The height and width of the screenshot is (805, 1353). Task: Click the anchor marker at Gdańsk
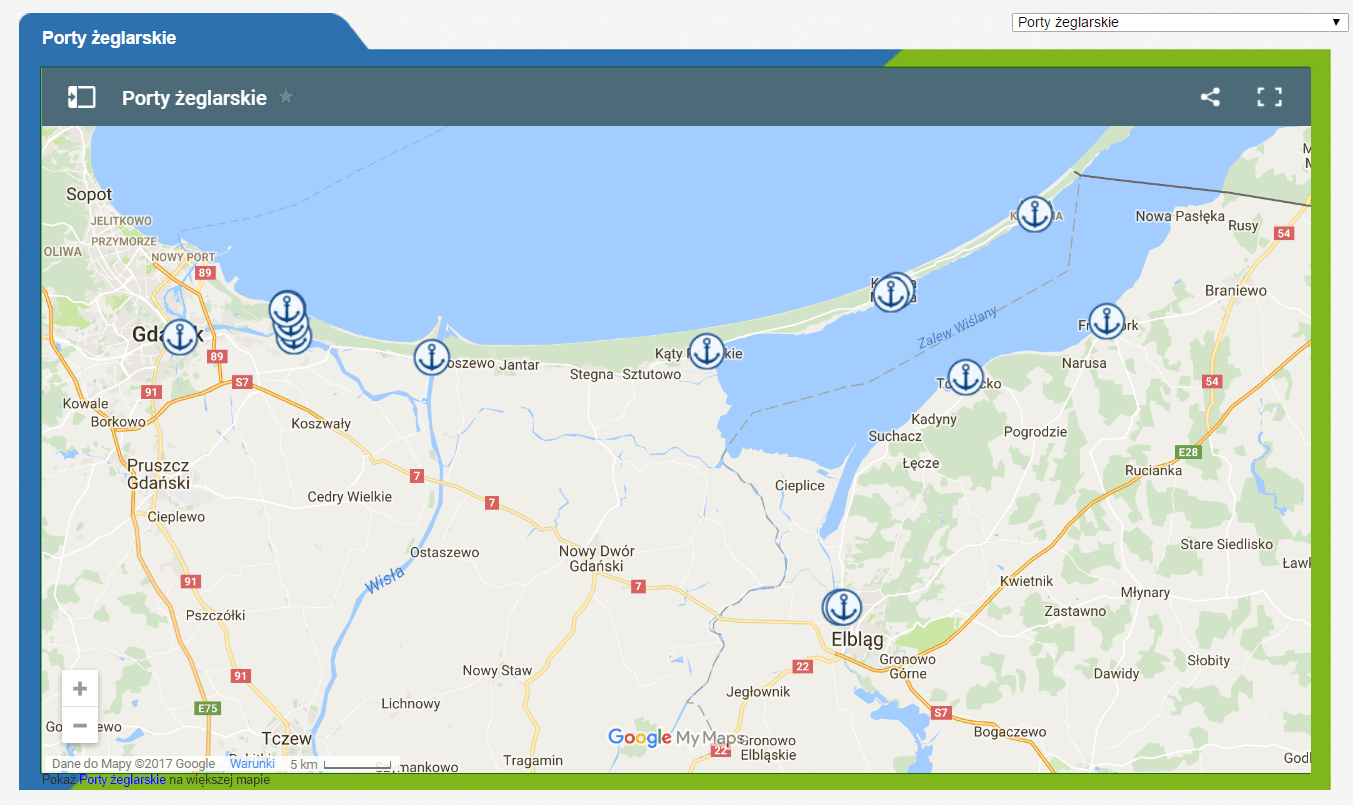(x=180, y=337)
